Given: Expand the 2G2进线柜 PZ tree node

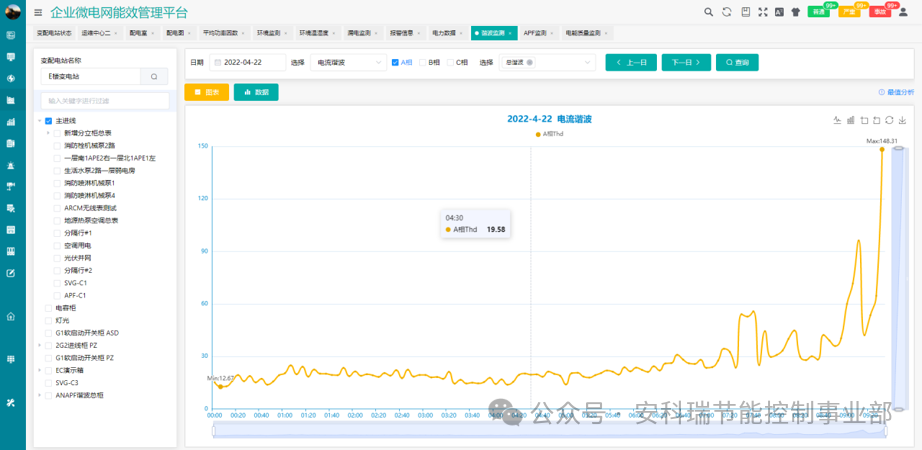Looking at the screenshot, I should (x=39, y=345).
